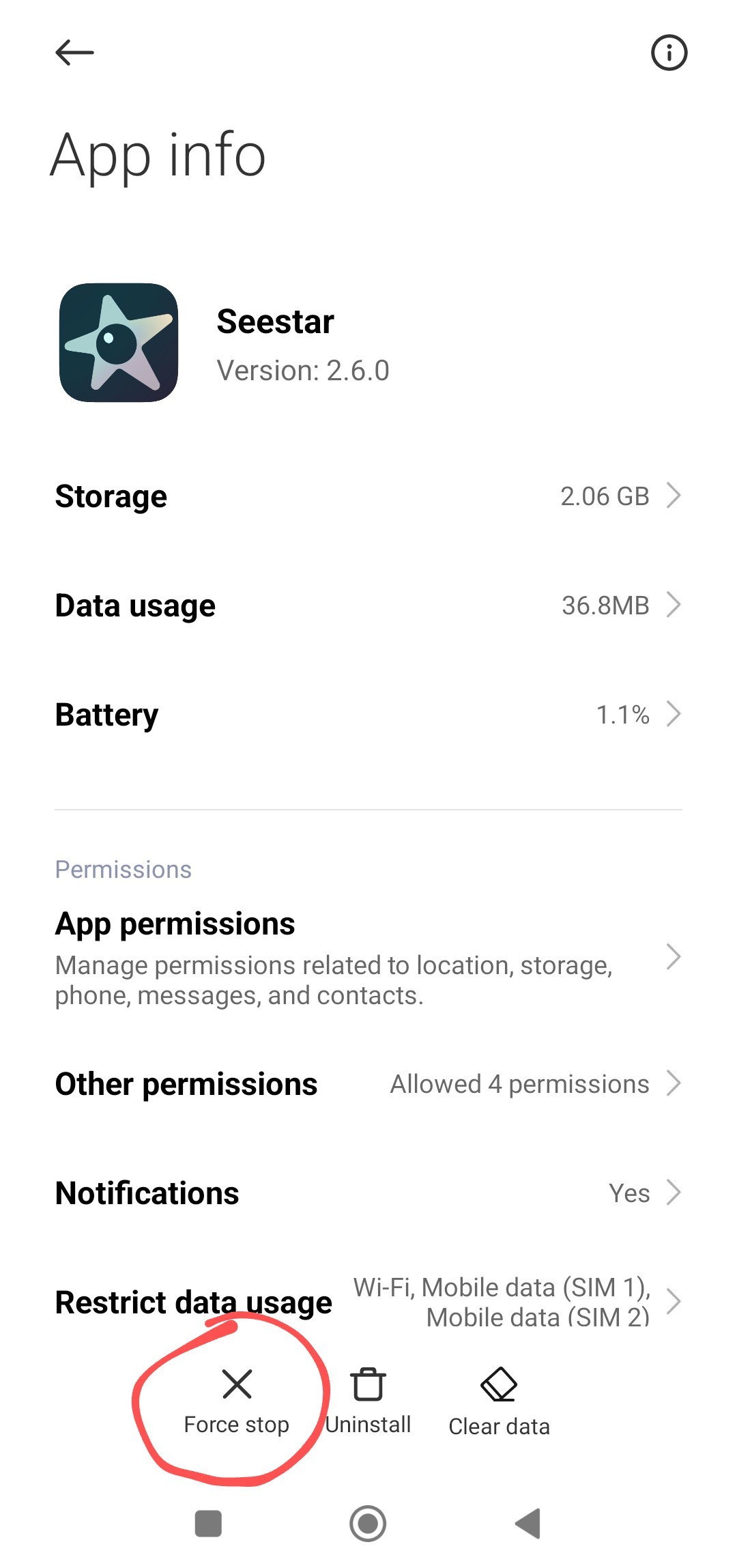This screenshot has height=1568, width=737.
Task: Expand Data usage chevron showing 36.8MB
Action: click(674, 605)
